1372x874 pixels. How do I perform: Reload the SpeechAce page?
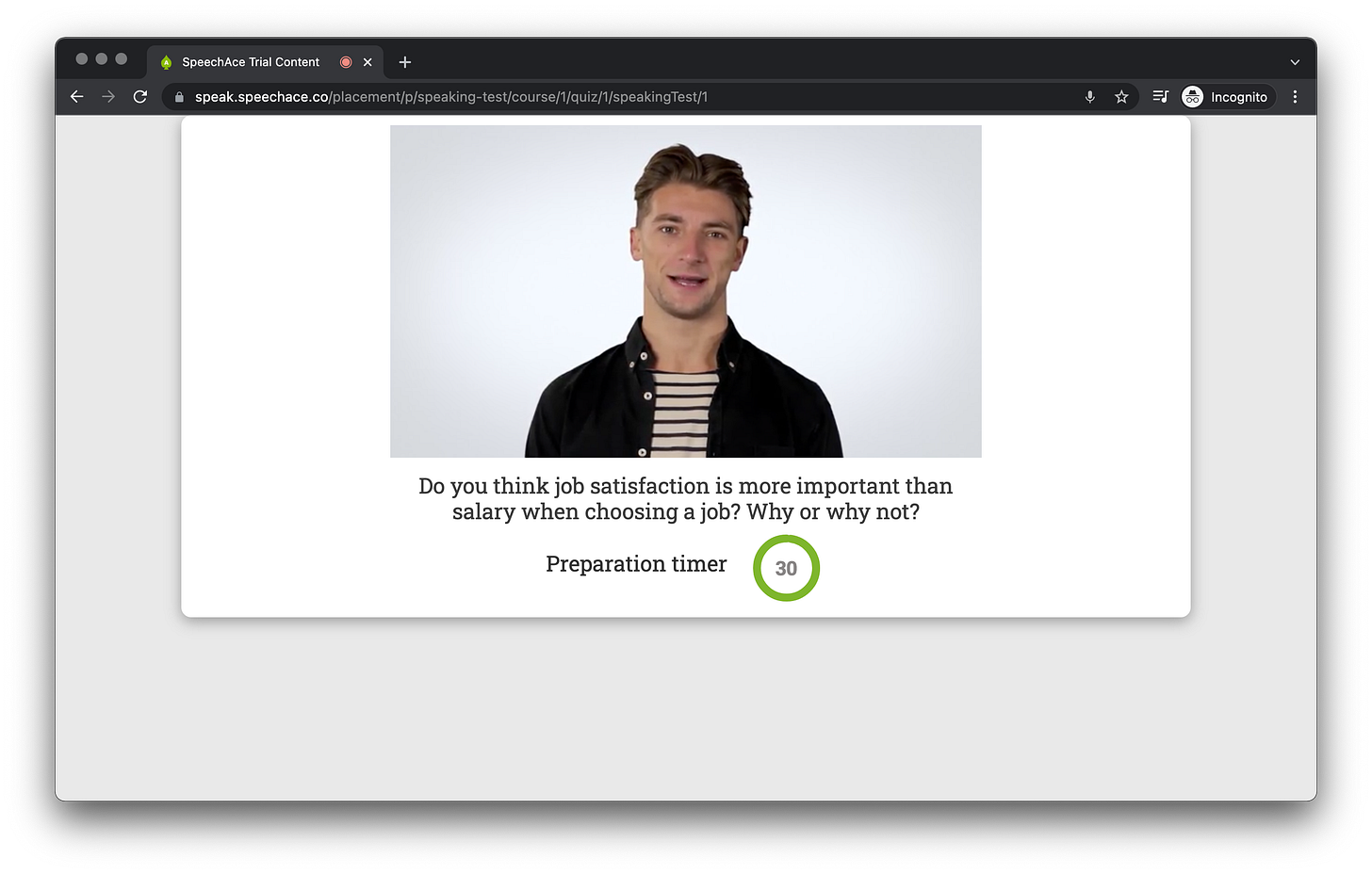point(140,97)
